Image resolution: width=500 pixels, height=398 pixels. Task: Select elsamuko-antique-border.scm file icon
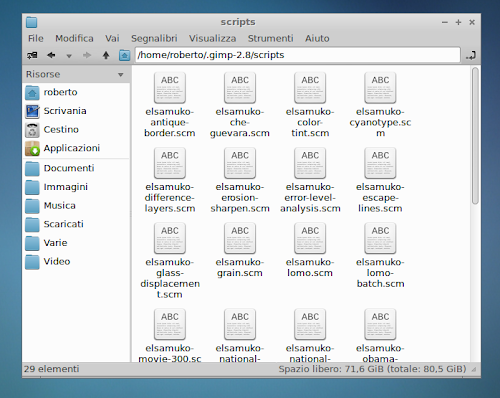(170, 88)
